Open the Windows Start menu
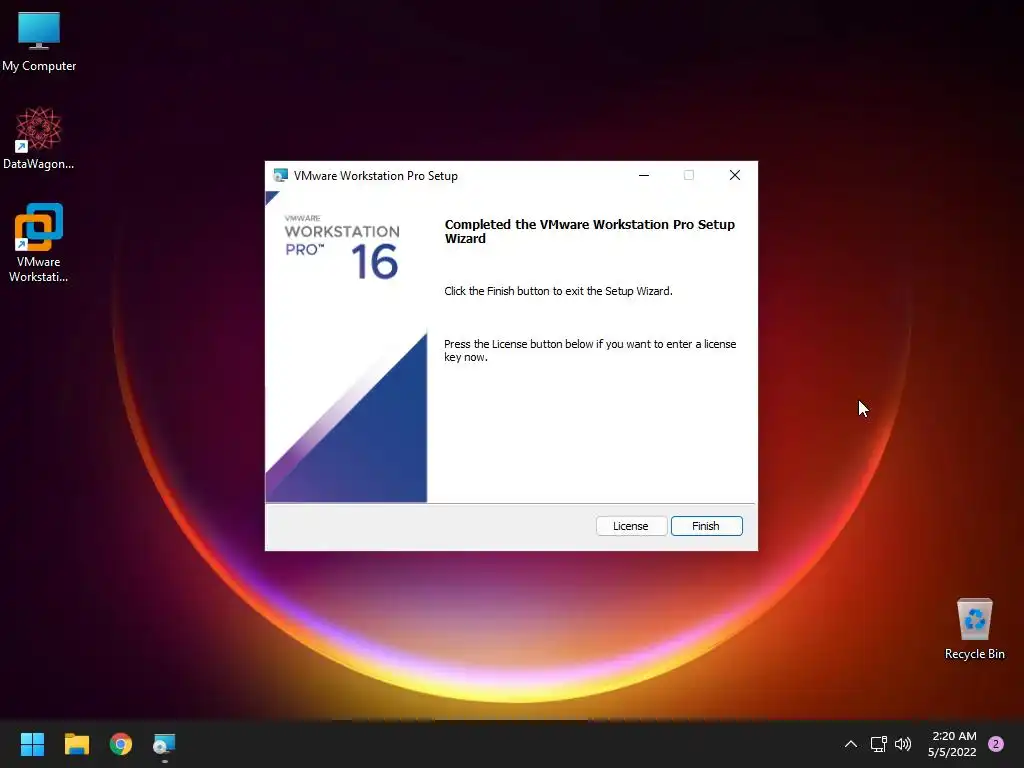Image resolution: width=1024 pixels, height=768 pixels. click(32, 744)
